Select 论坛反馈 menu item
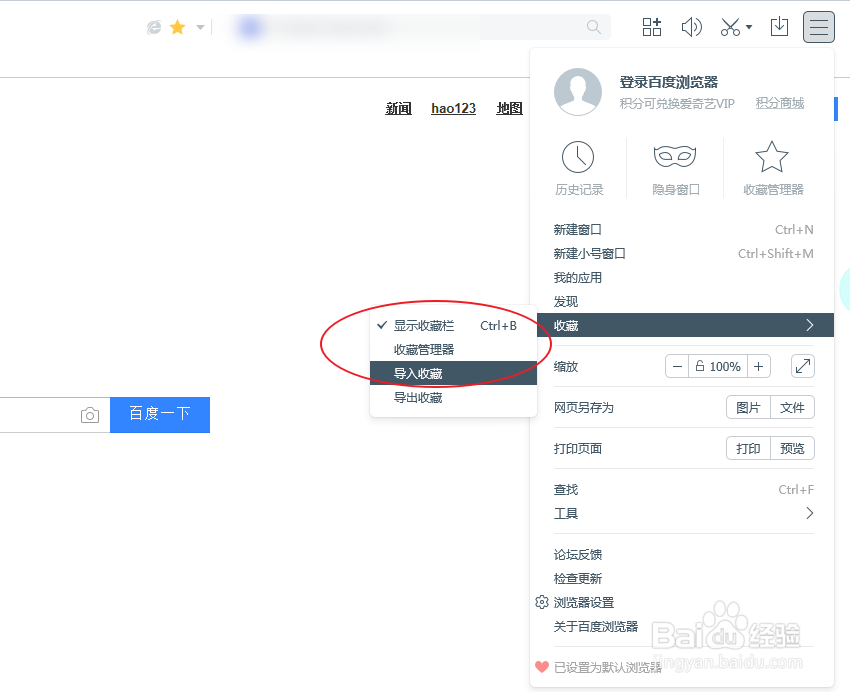 tap(684, 555)
